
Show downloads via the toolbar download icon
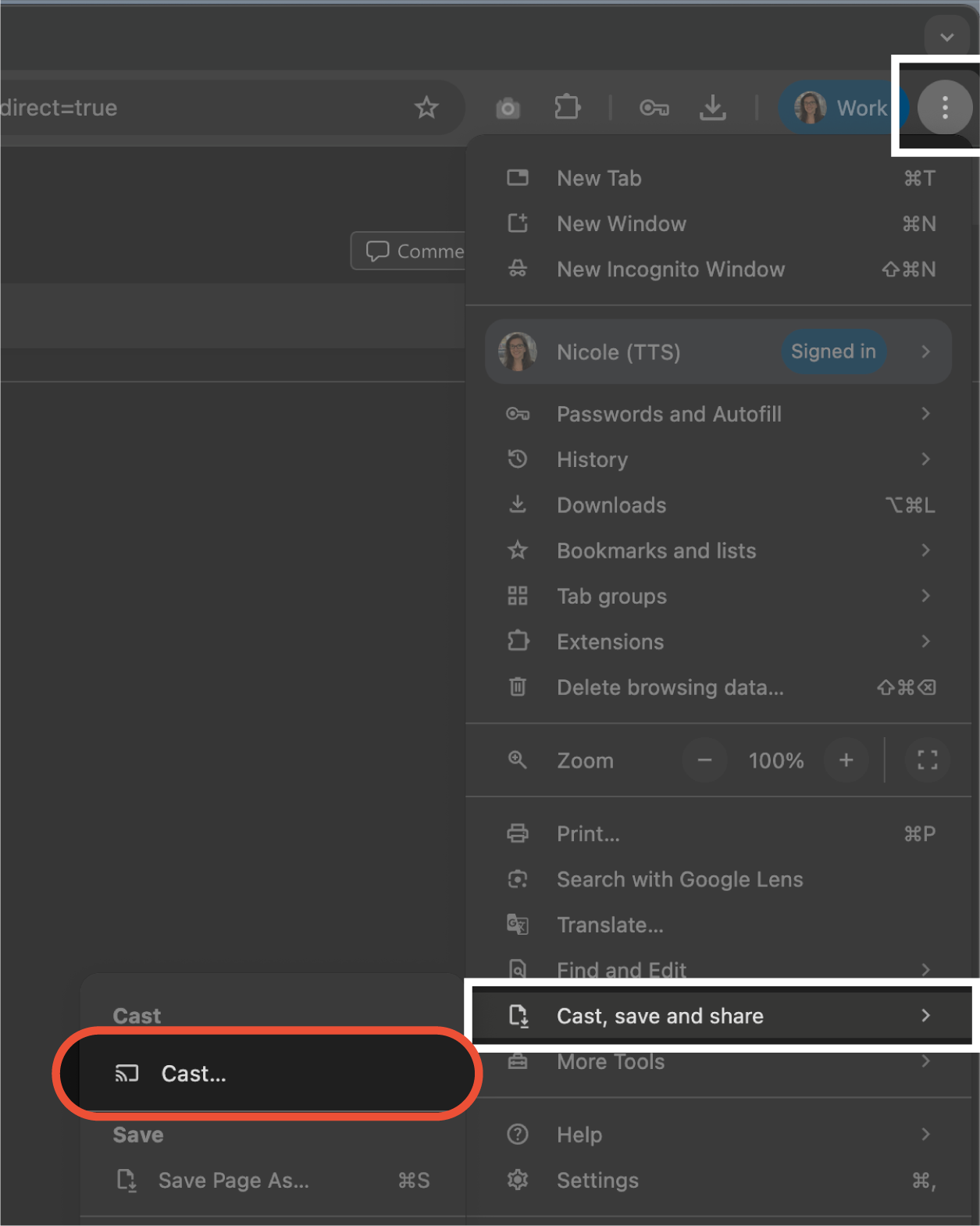712,108
